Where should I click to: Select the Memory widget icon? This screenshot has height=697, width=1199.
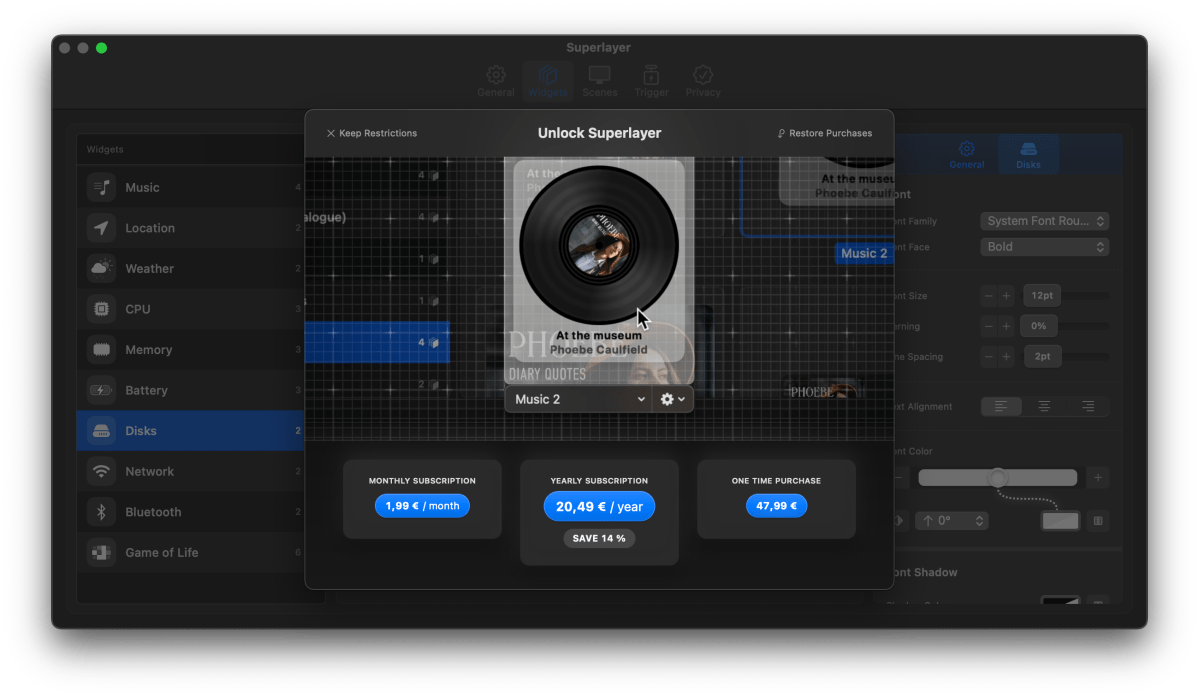pos(101,349)
